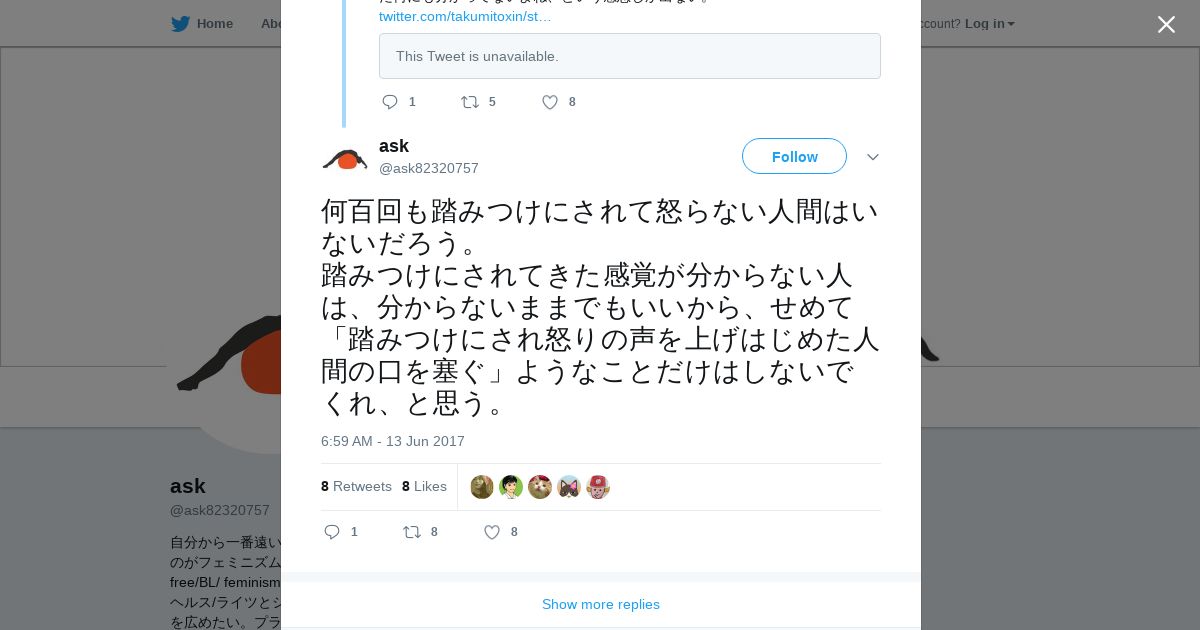This screenshot has width=1200, height=630.
Task: Follow the ask account
Action: coord(794,156)
